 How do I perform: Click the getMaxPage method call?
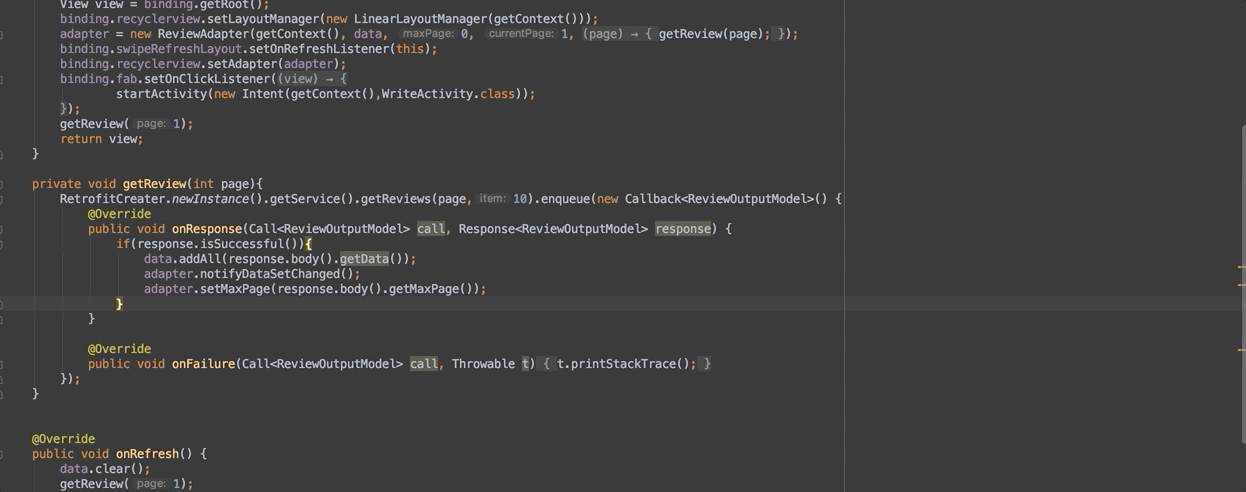point(424,289)
